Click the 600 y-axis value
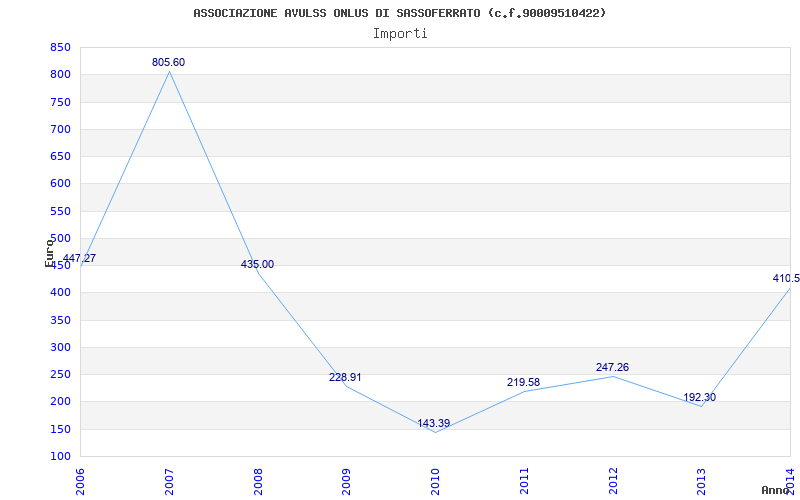Viewport: 800px width, 500px height. (60, 184)
